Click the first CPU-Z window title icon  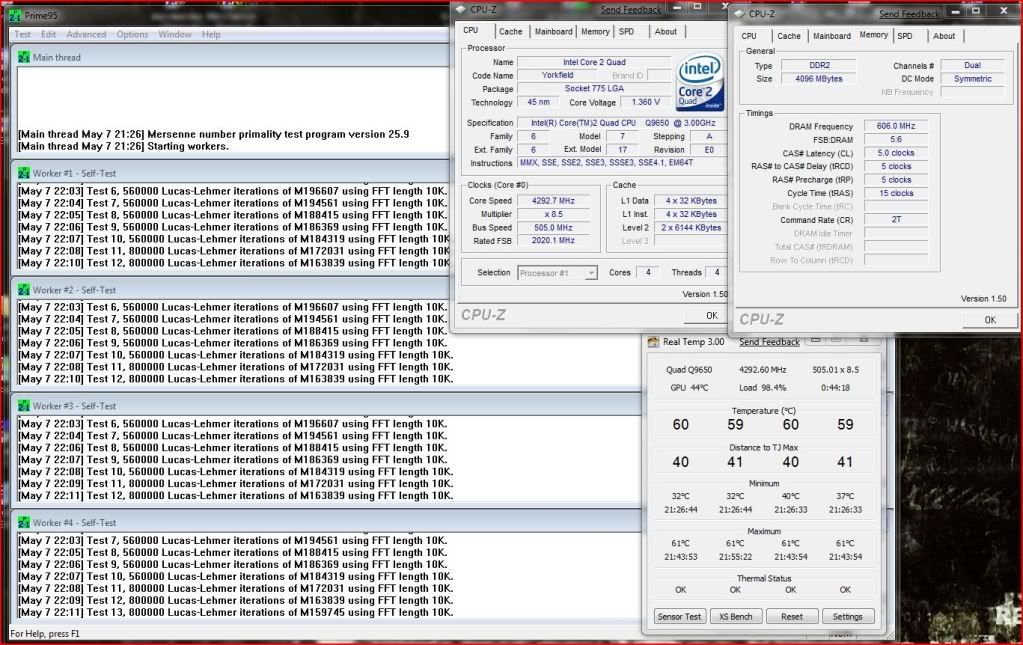point(461,9)
